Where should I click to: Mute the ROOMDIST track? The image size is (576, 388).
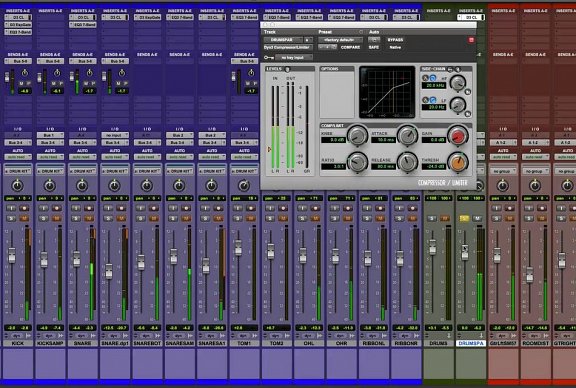541,219
